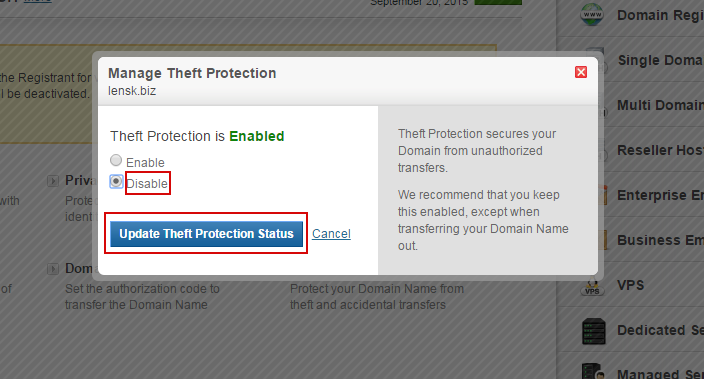Viewport: 704px width, 379px height.
Task: Click the Dedicated Servers rack icon
Action: point(594,331)
